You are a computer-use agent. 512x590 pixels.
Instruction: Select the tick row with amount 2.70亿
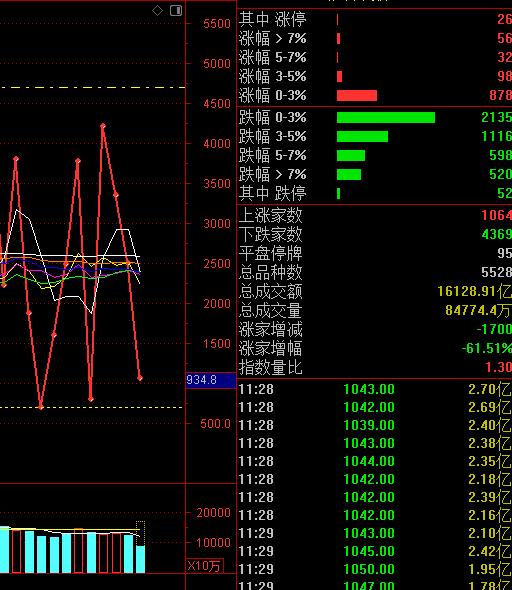(375, 389)
